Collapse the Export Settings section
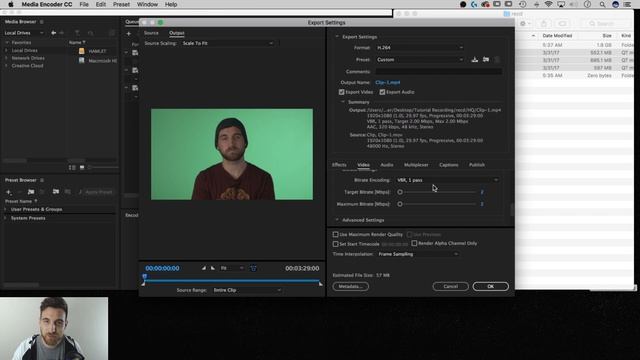This screenshot has height=360, width=640. click(x=337, y=37)
